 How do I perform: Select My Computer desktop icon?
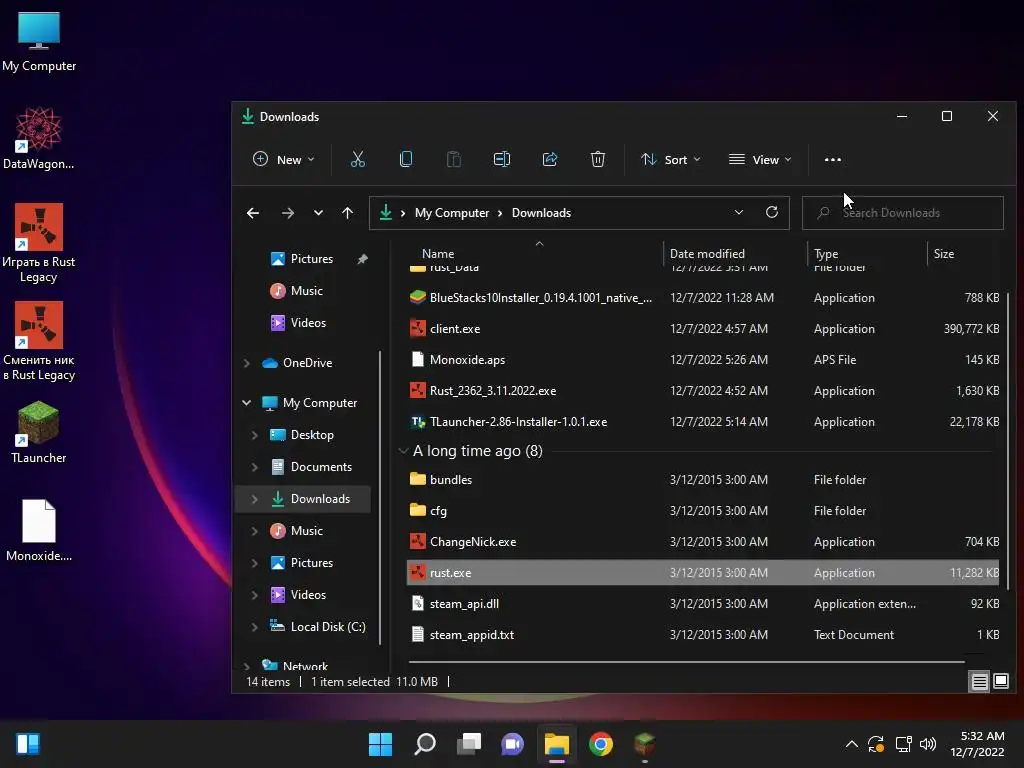39,42
